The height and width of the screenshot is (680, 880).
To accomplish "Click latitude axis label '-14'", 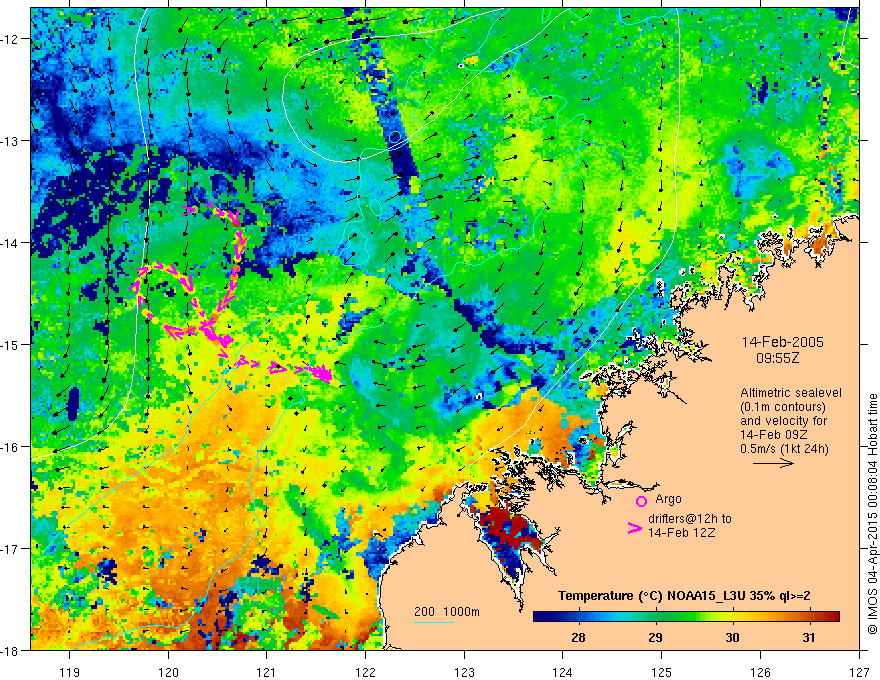I will 11,243.
